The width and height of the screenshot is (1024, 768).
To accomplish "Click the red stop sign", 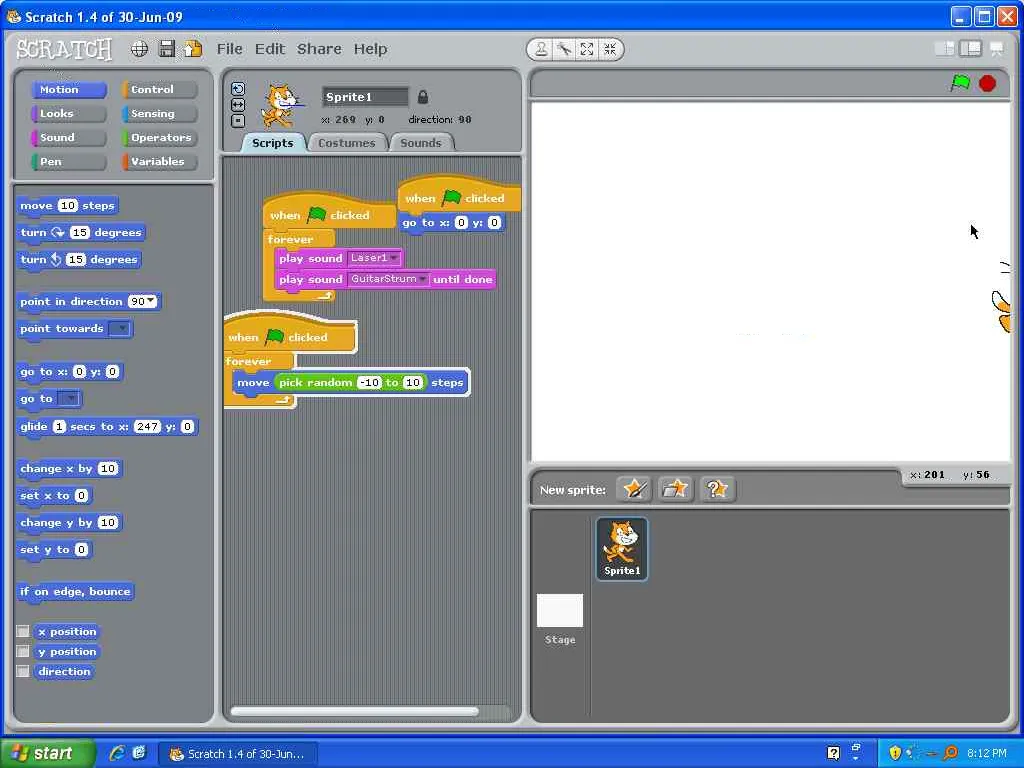I will 987,84.
